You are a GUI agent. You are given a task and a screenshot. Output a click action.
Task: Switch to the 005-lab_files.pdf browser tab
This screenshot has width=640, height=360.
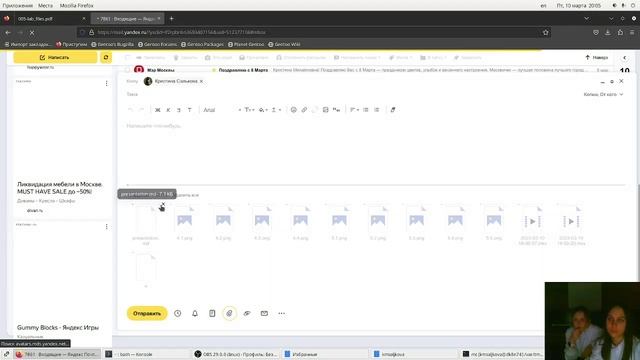click(46, 19)
